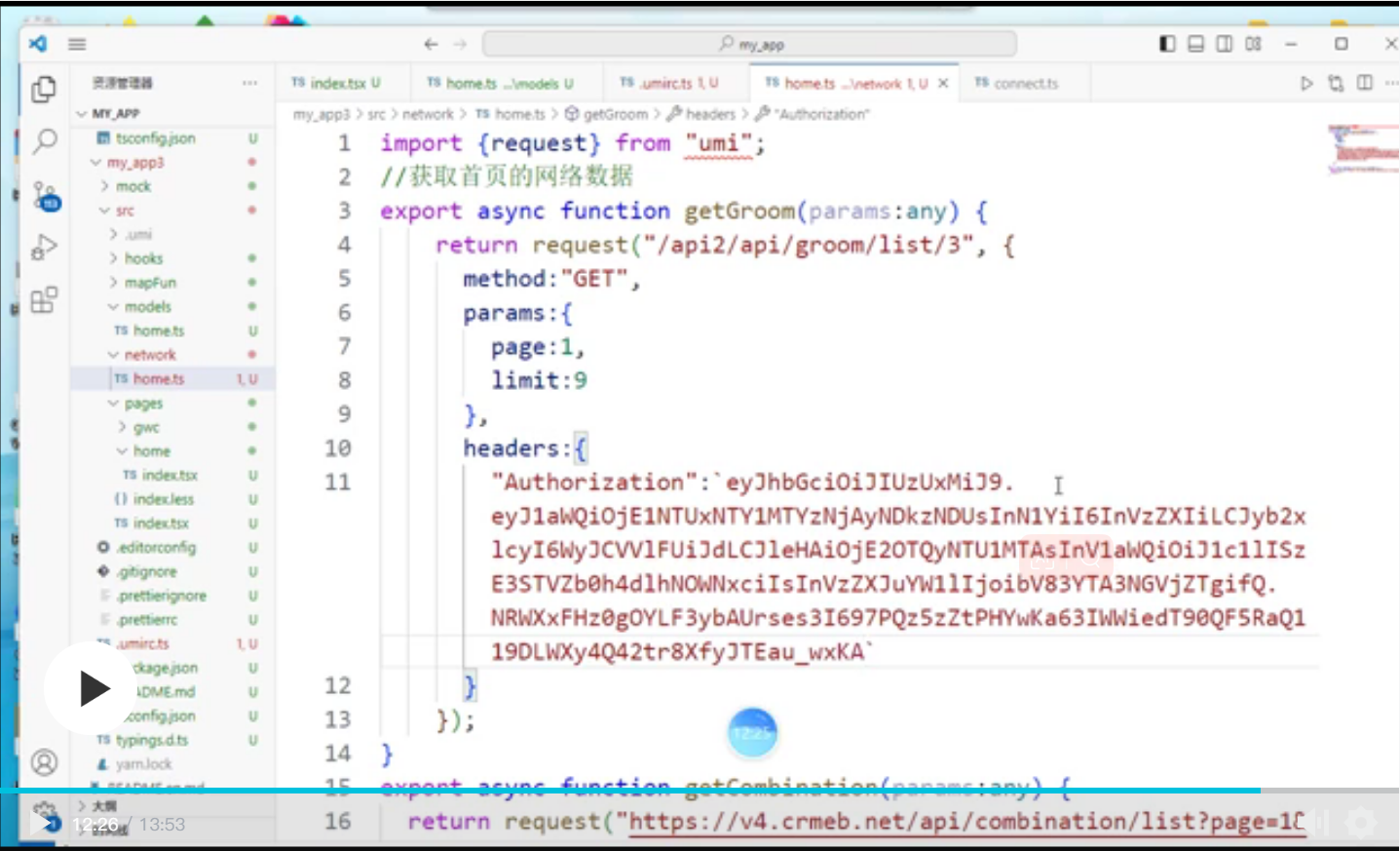The image size is (1400, 851).
Task: Open the Accounts menu icon
Action: point(44,761)
